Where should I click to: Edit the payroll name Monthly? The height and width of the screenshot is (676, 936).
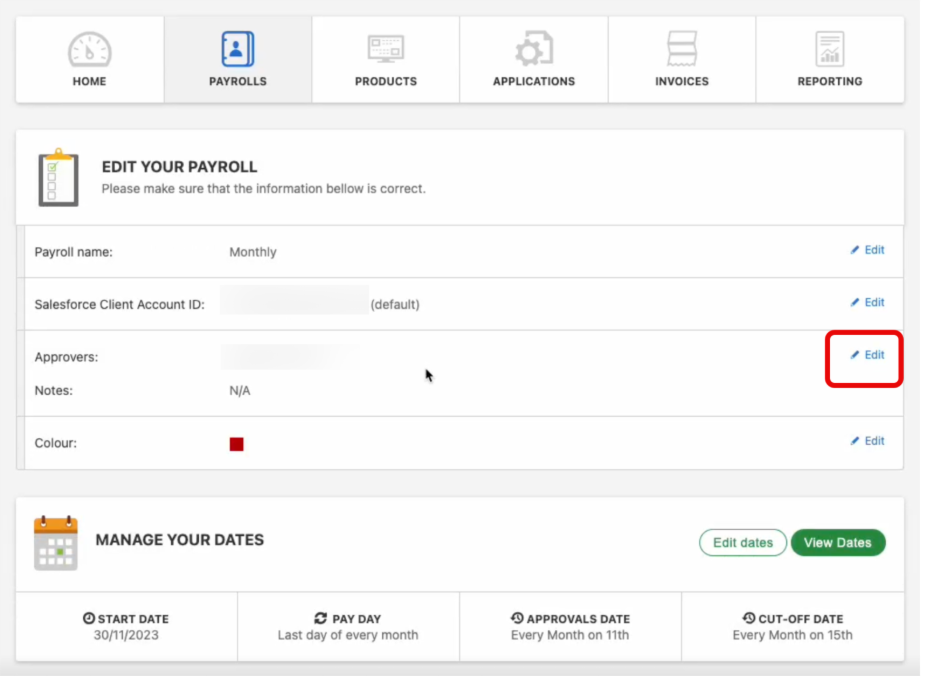click(866, 250)
